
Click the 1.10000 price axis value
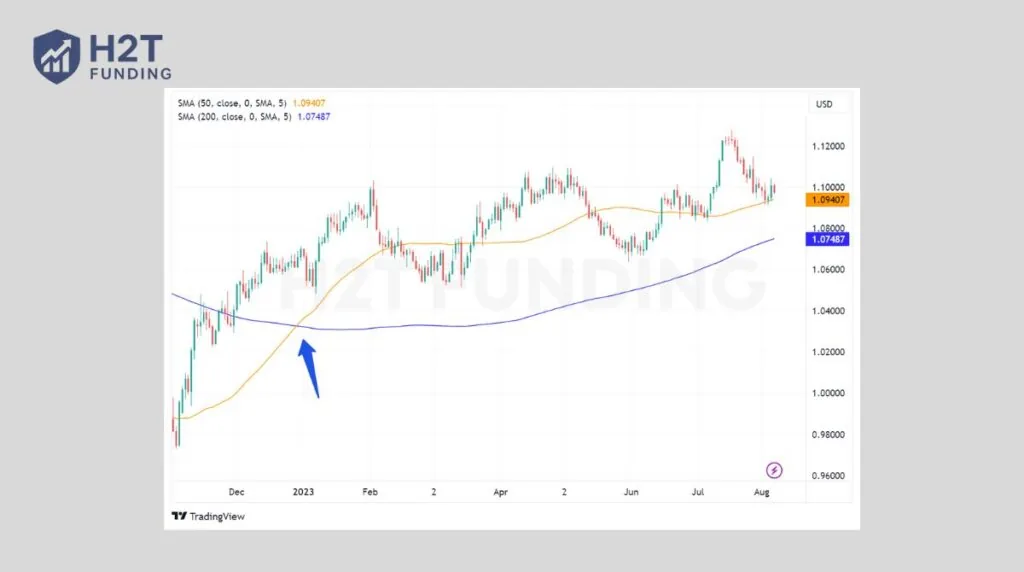point(828,187)
